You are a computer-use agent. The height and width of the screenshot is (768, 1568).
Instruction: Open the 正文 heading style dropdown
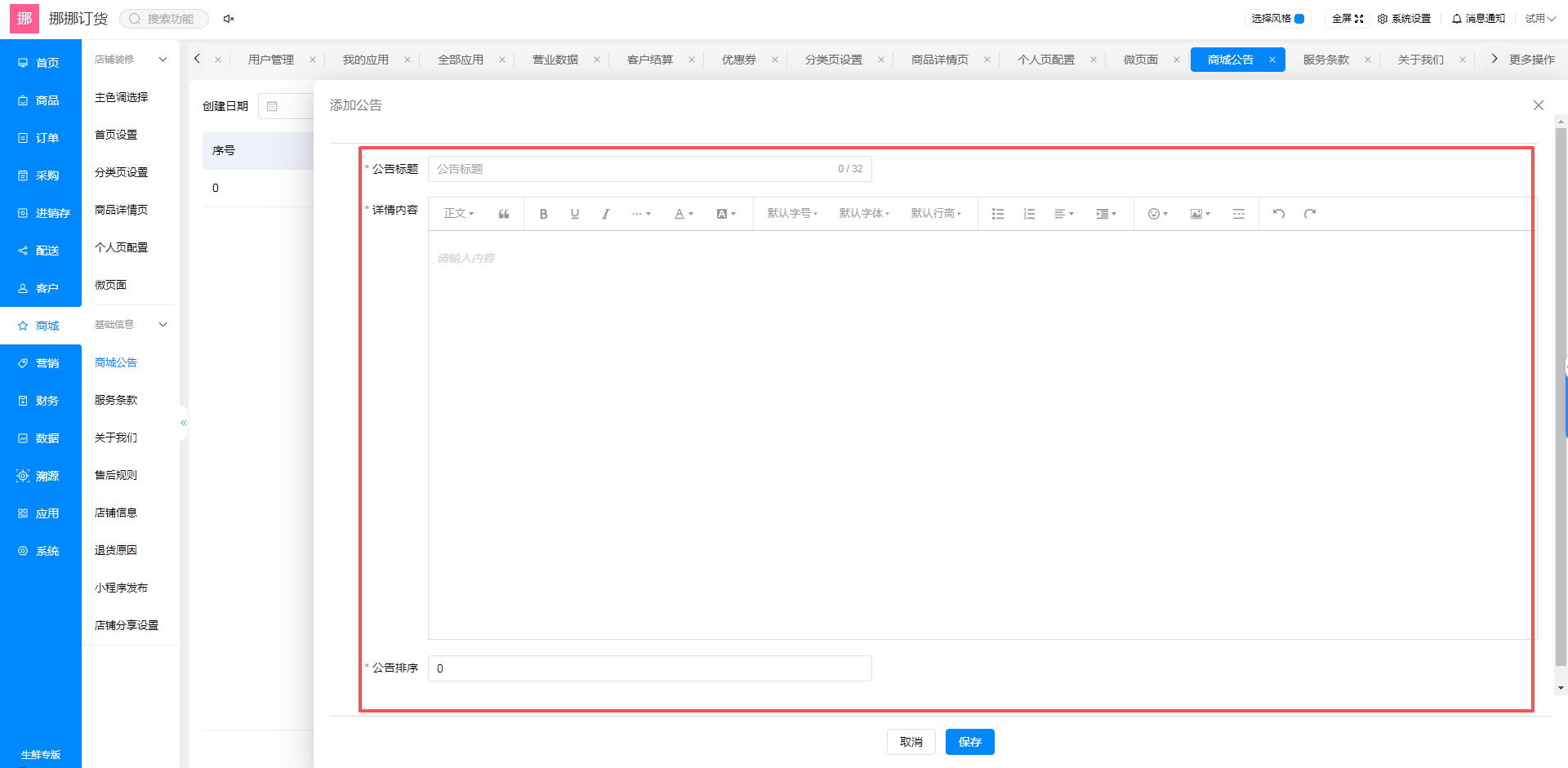coord(459,214)
